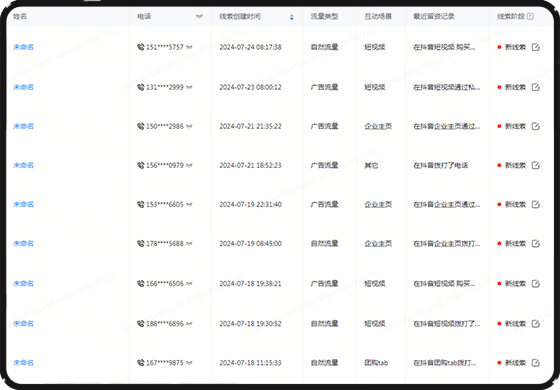This screenshot has width=560, height=390.
Task: Click edit icon on 167****9875 row
Action: pyautogui.click(x=535, y=363)
